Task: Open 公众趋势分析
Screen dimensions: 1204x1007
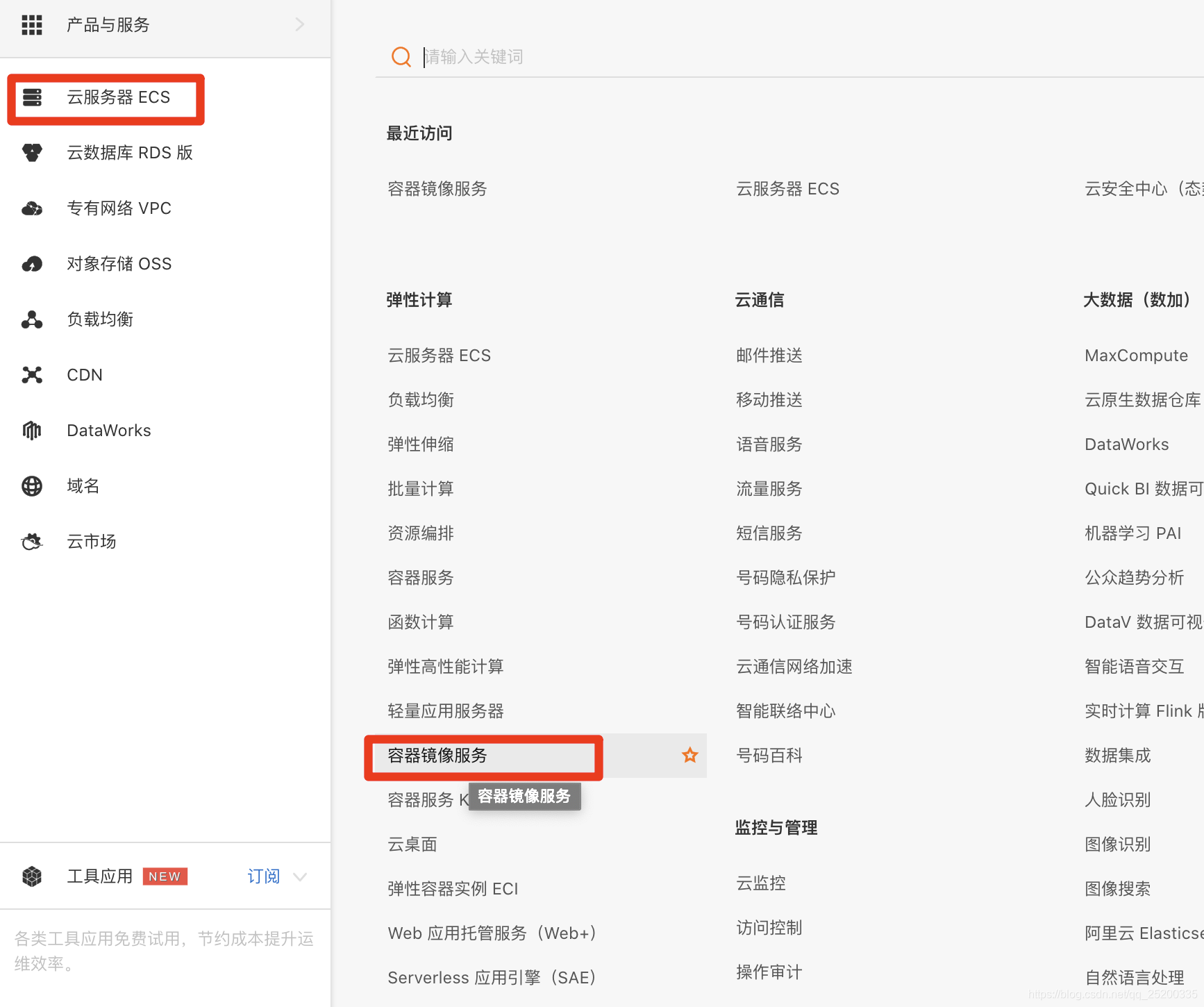Action: coord(1135,578)
